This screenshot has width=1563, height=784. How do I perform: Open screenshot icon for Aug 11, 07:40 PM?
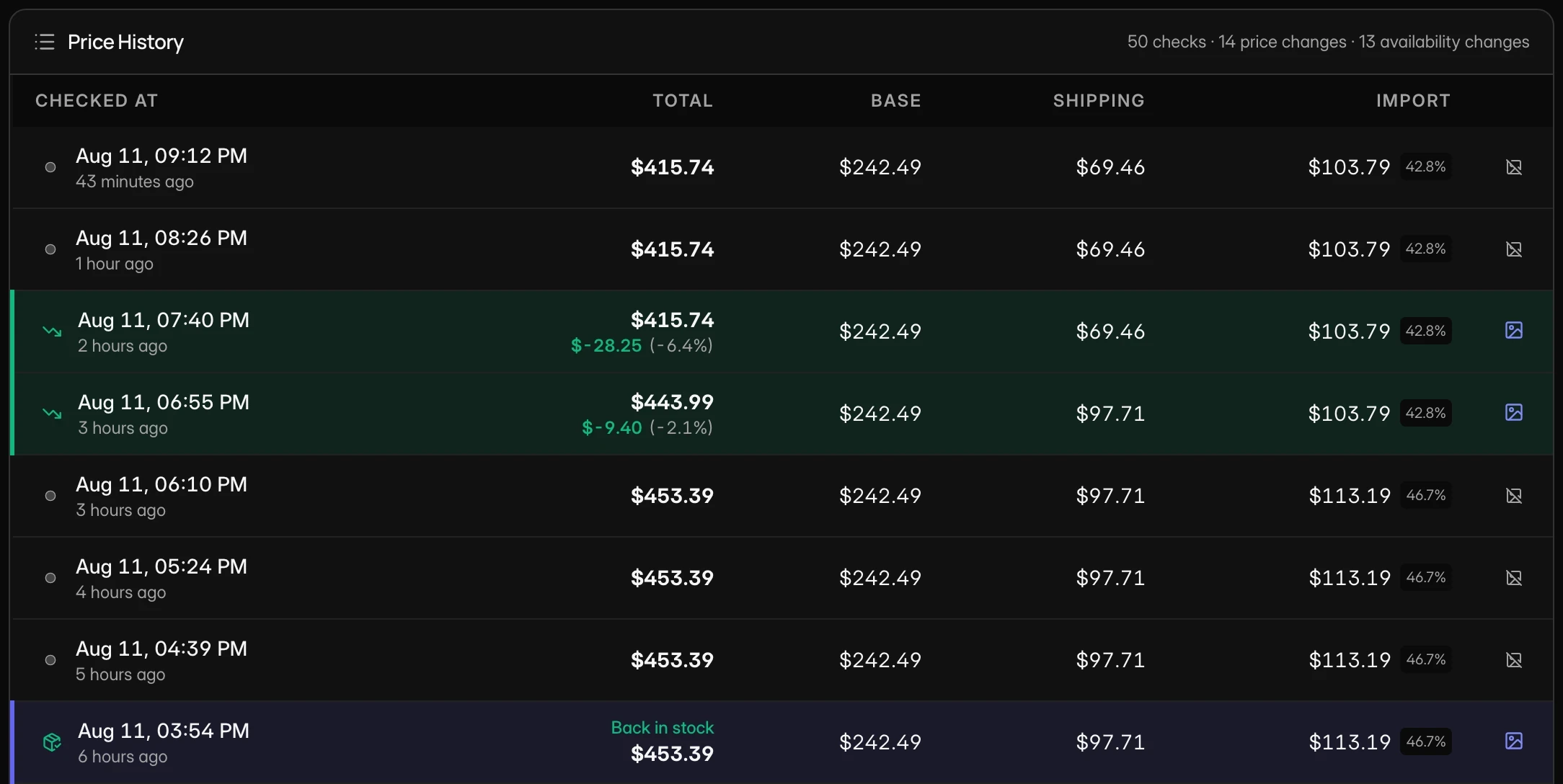(x=1514, y=330)
